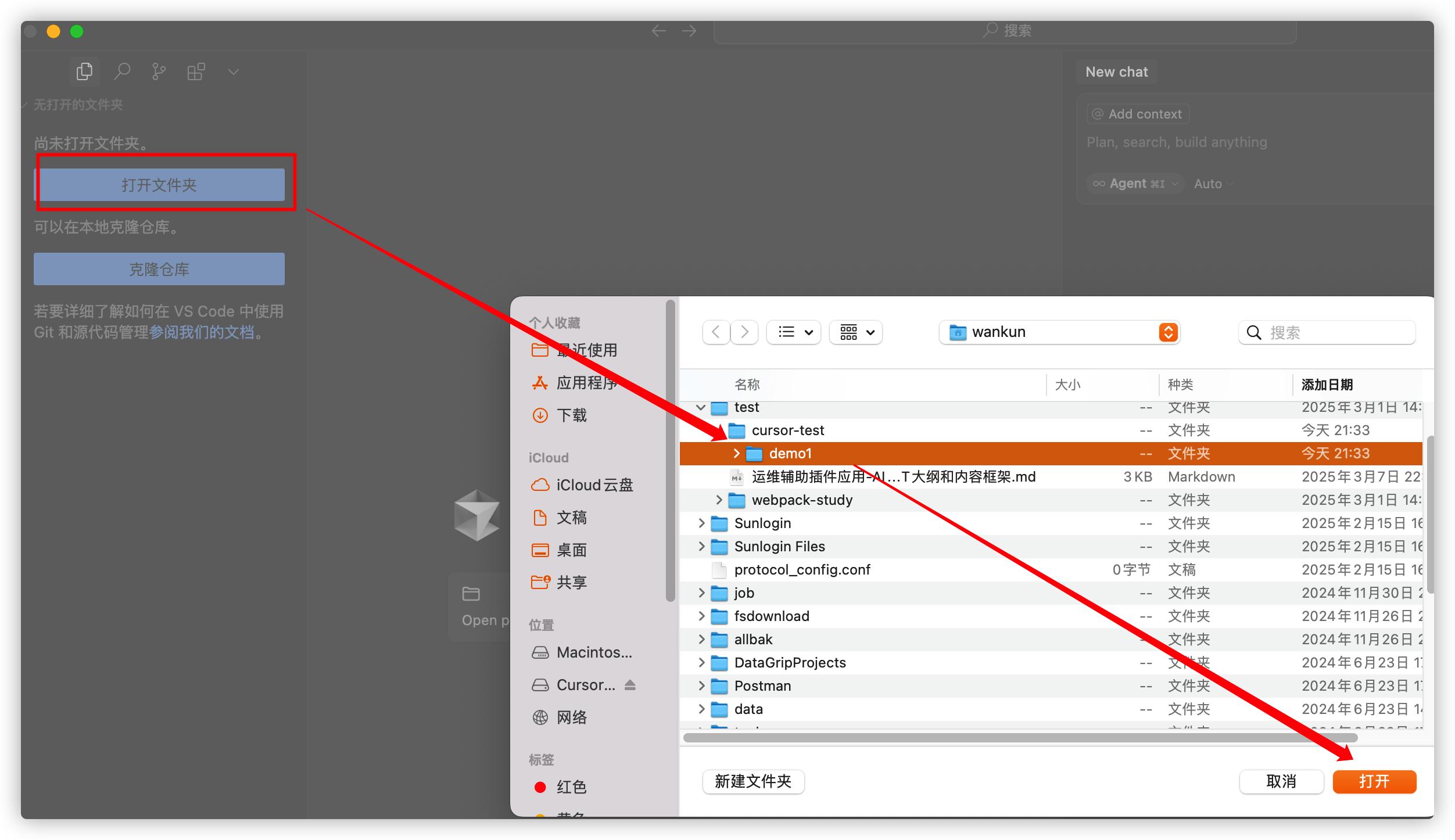Open the 下载 sidebar item
This screenshot has width=1455, height=840.
pos(572,415)
